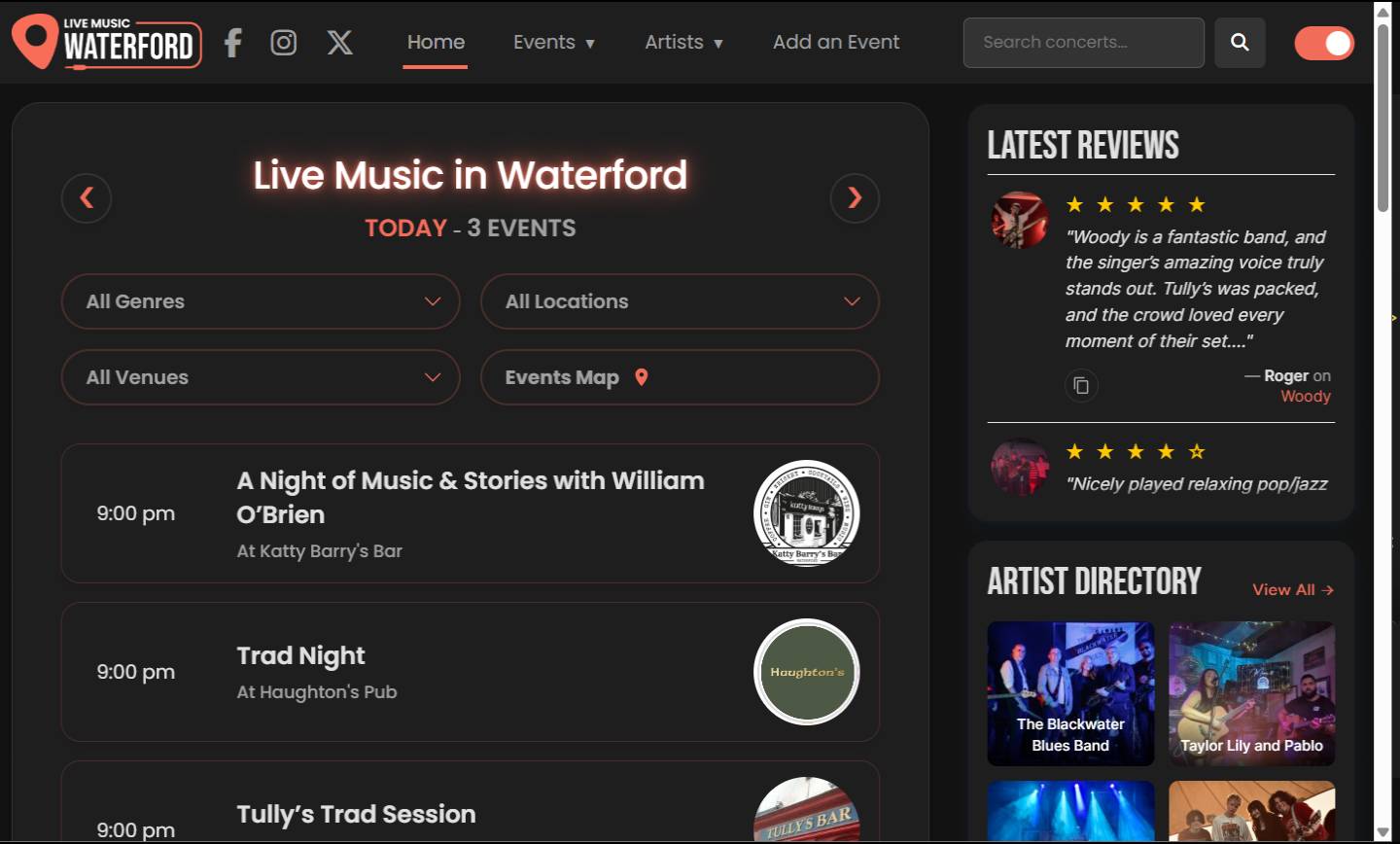Go to previous day with left arrow

pos(87,198)
